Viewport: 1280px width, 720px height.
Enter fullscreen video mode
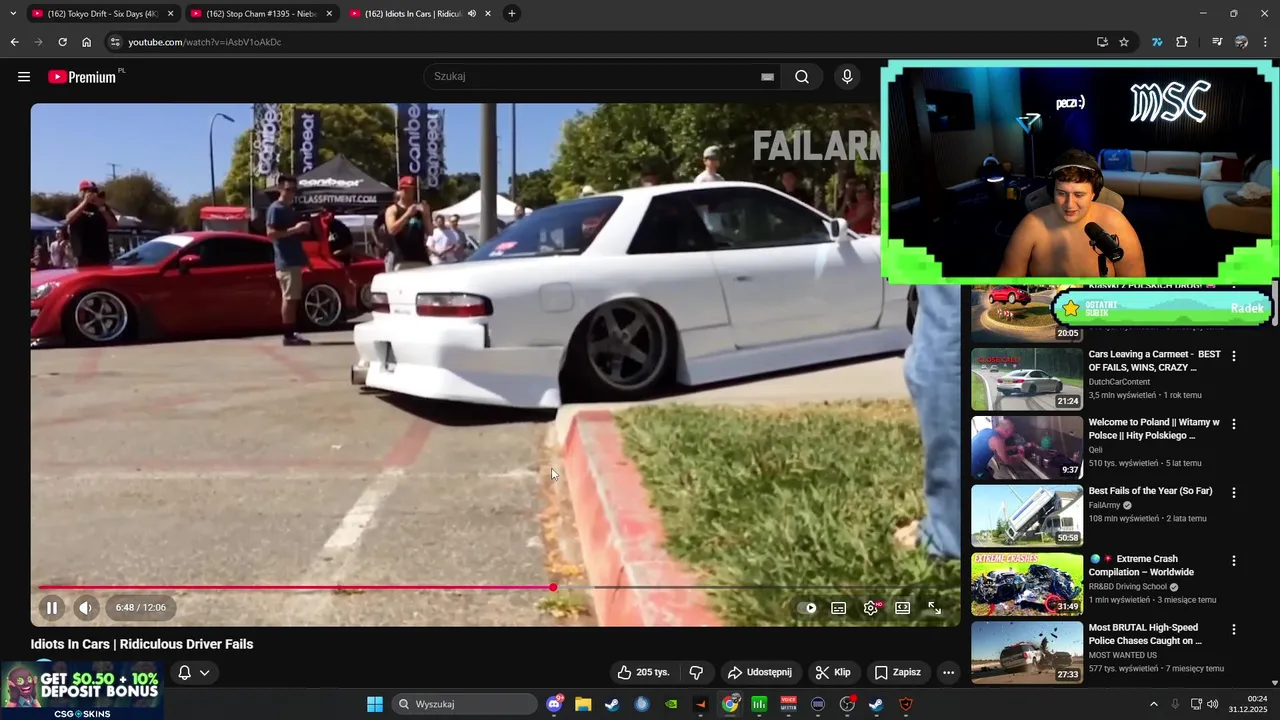934,608
